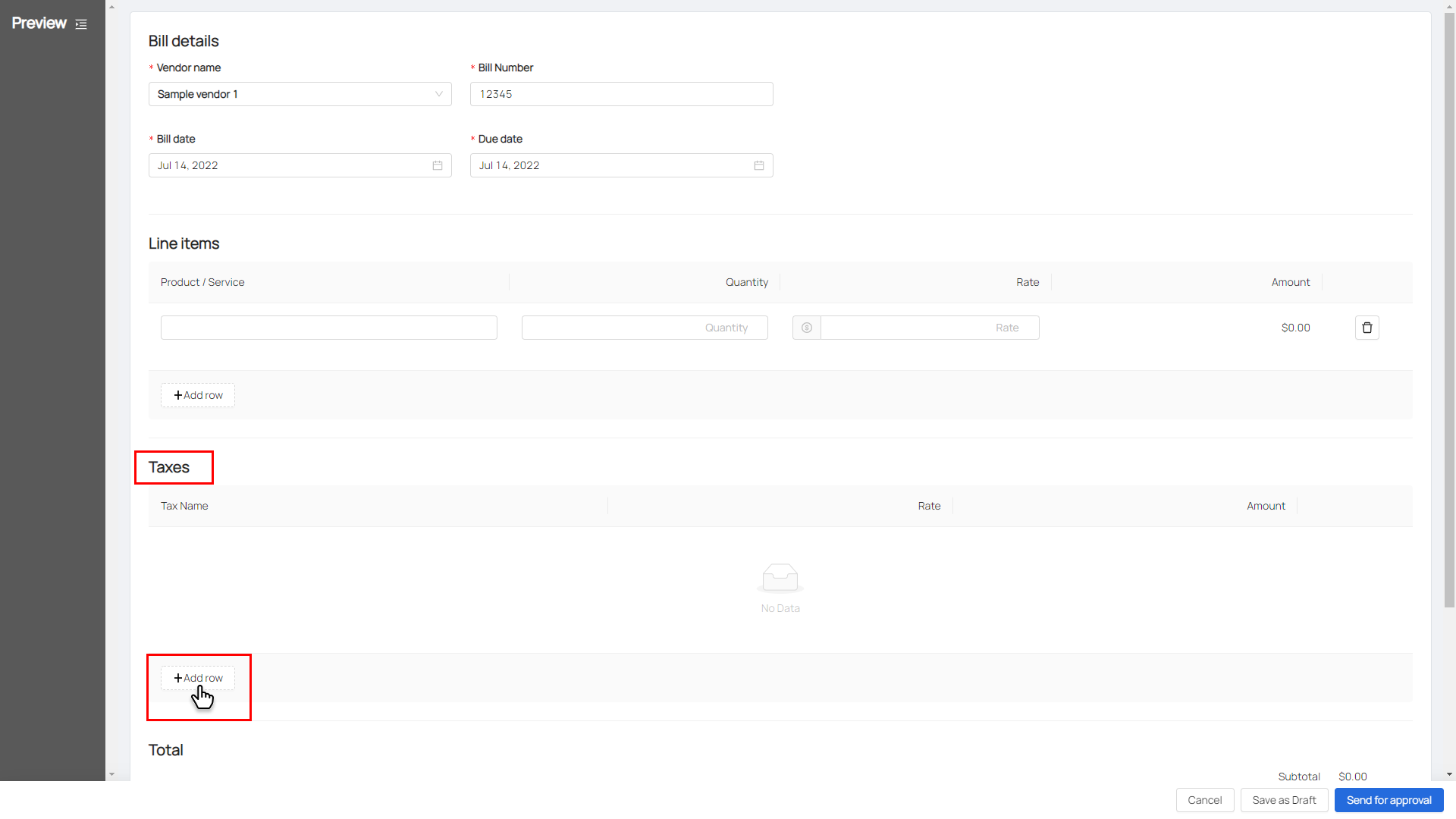Click the currency icon beside Rate field
This screenshot has height=819, width=1456.
pos(806,328)
